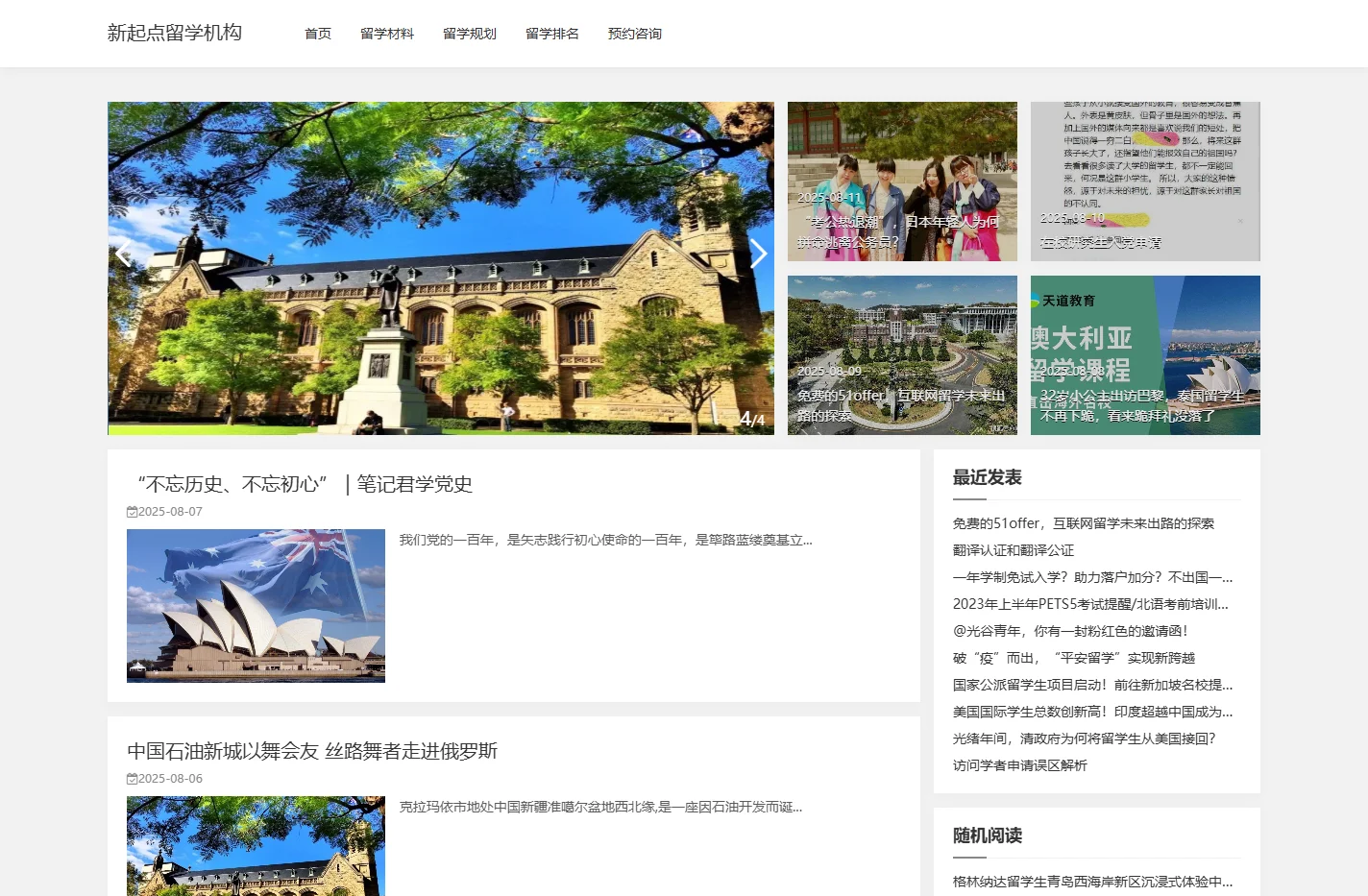Open recent post 光绪年间，清政府为何将留学生
The image size is (1368, 896).
tap(1085, 739)
